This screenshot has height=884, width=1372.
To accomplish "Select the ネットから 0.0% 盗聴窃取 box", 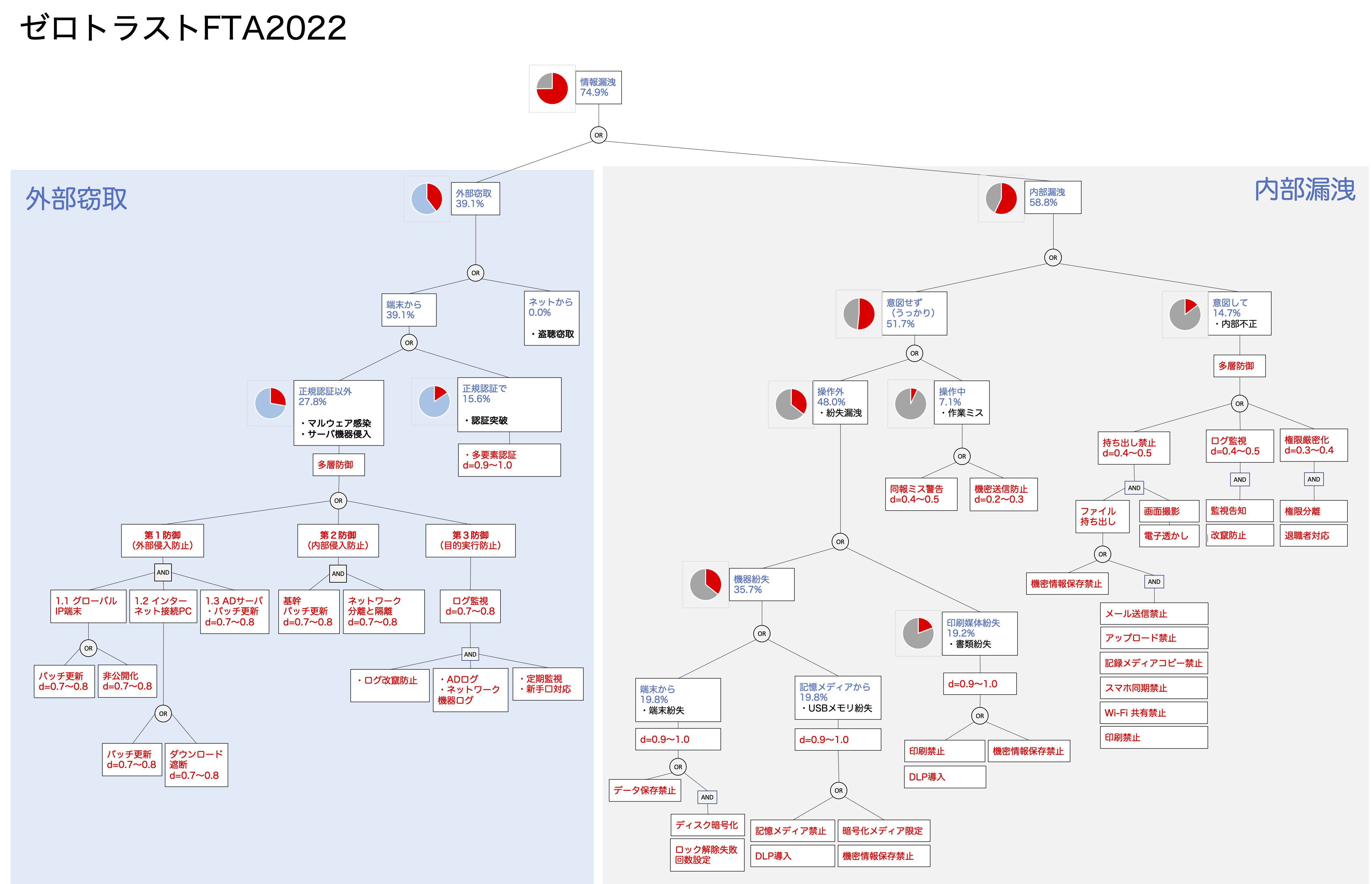I will tap(551, 318).
